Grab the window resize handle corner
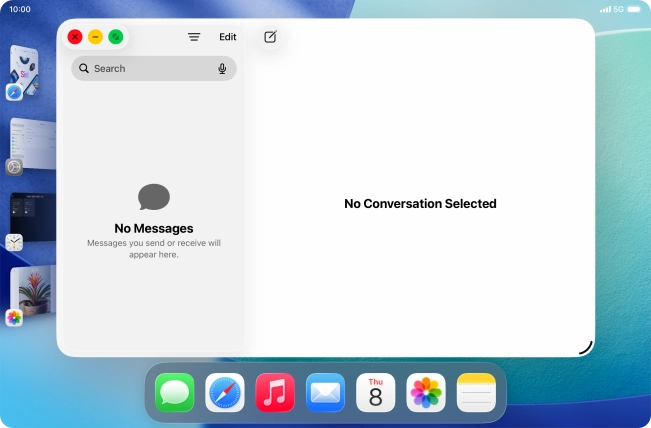The height and width of the screenshot is (428, 651). pos(586,348)
